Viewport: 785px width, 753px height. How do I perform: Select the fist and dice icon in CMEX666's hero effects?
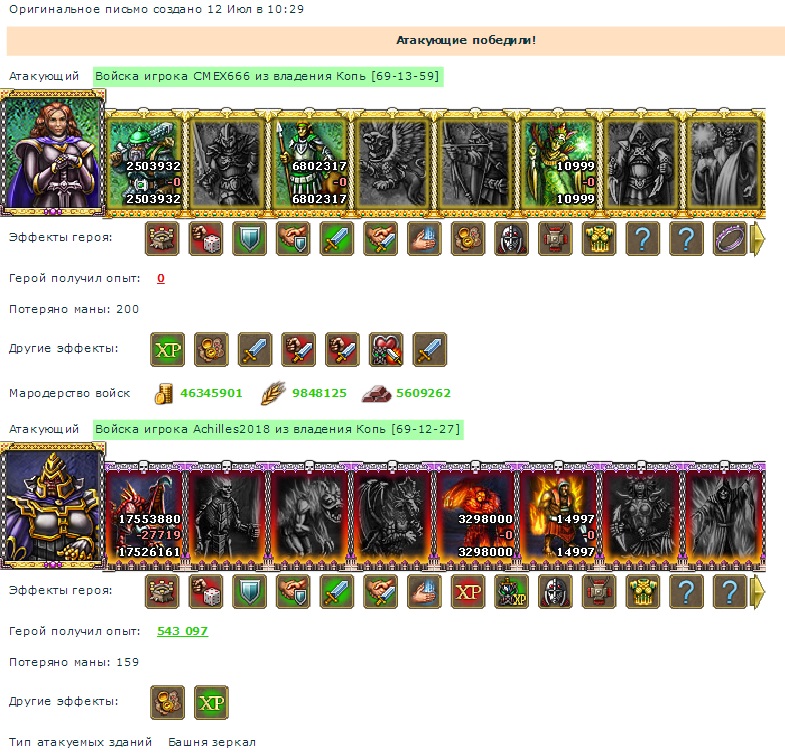[x=206, y=238]
